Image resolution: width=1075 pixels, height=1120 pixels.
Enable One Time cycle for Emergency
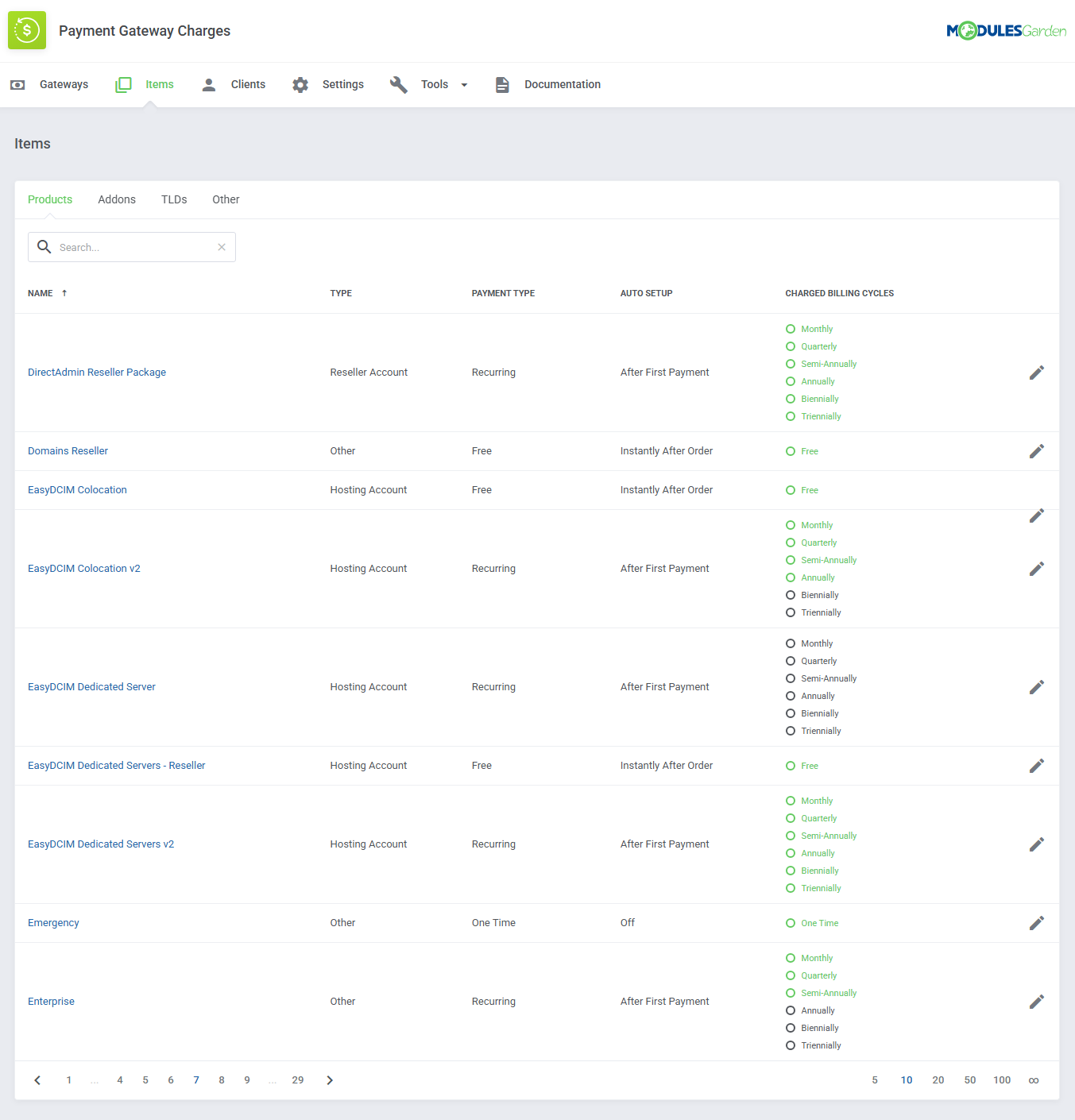791,922
